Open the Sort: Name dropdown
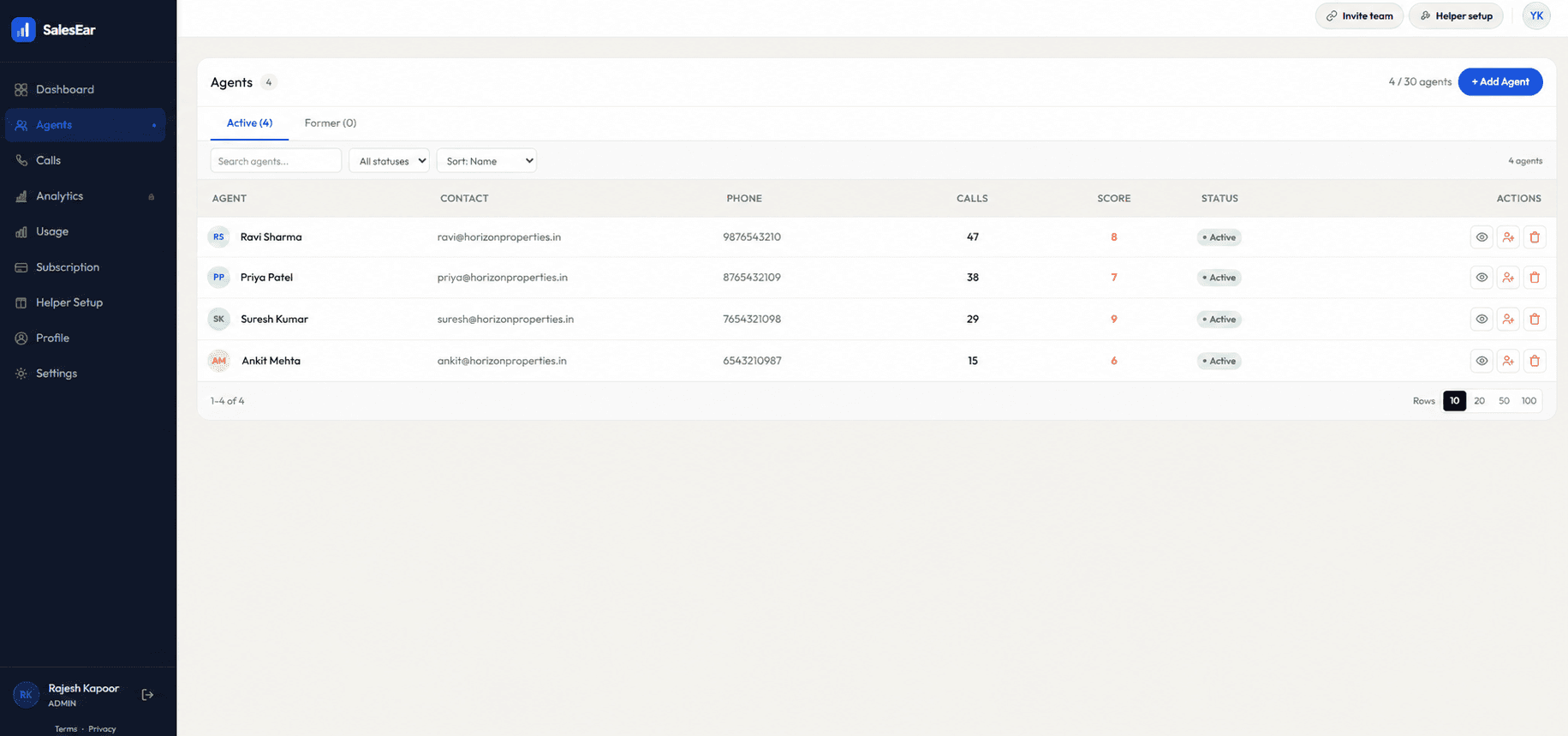1568x736 pixels. click(486, 161)
